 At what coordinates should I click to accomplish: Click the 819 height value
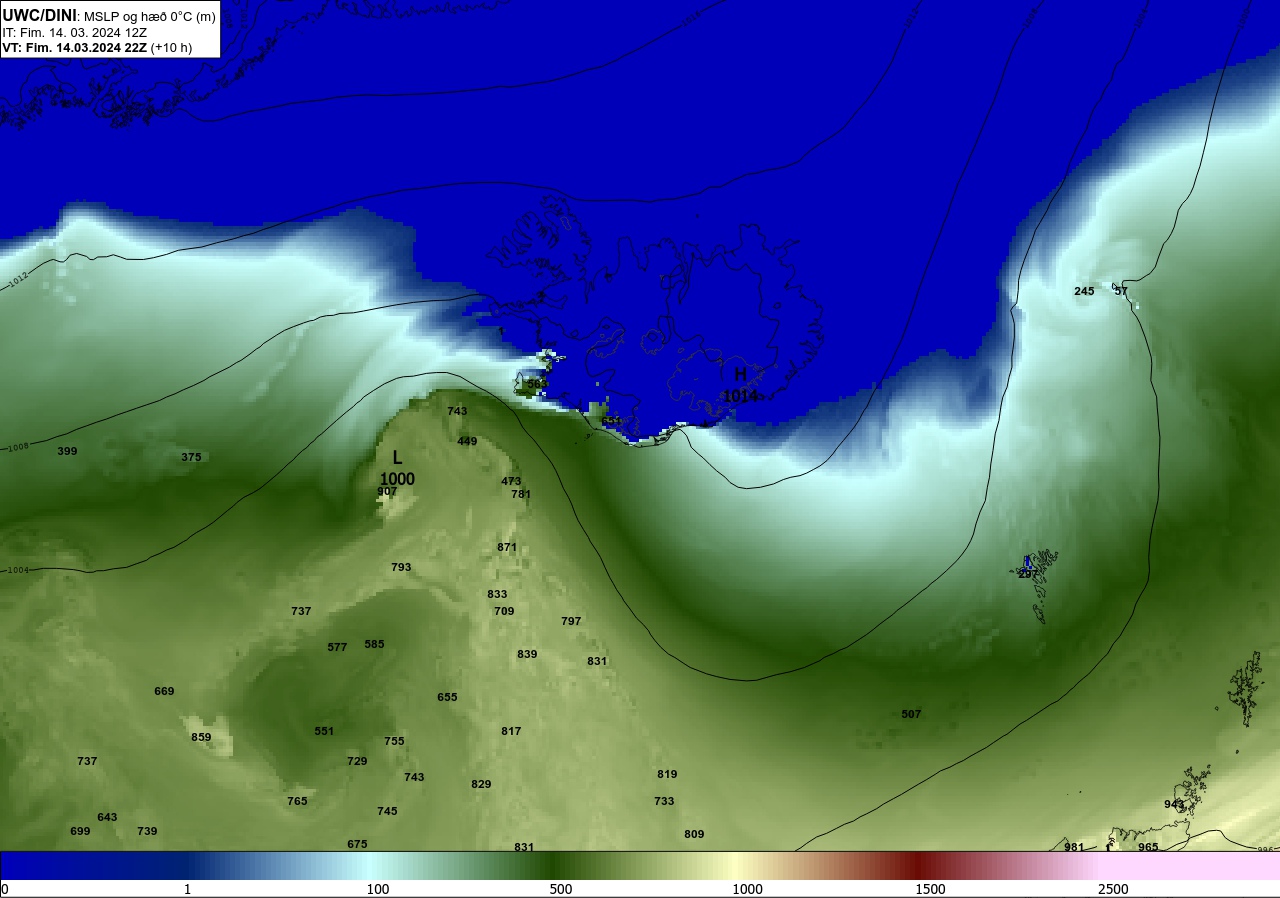pyautogui.click(x=667, y=774)
